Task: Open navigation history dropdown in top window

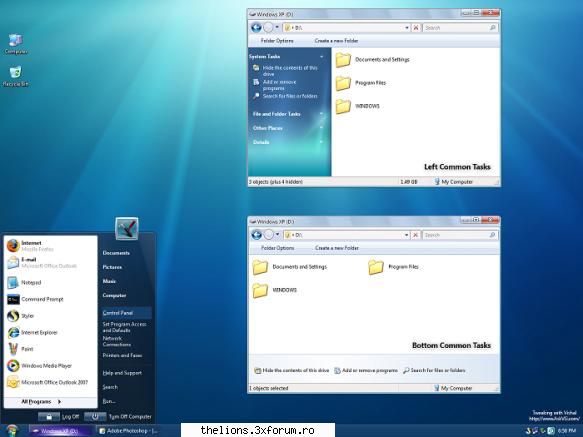Action: coord(277,27)
